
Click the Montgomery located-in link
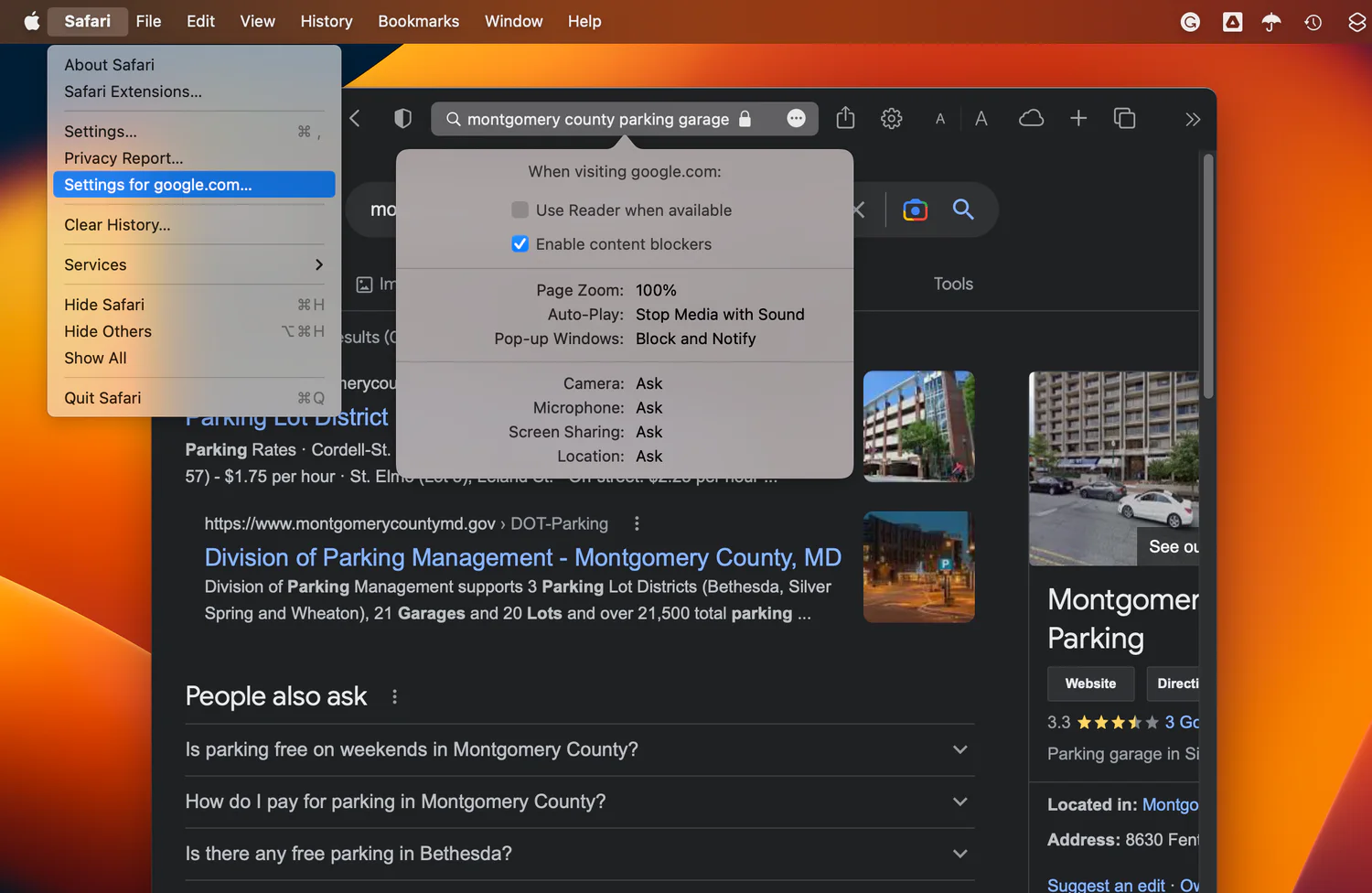pos(1170,805)
